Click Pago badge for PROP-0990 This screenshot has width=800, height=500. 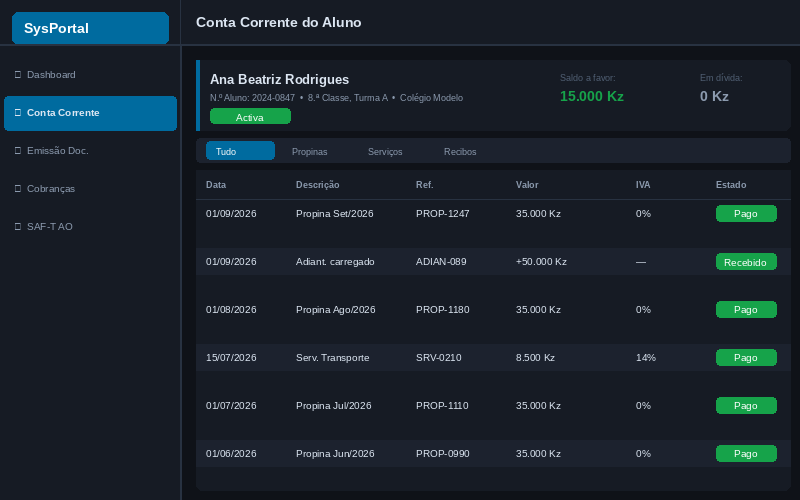746,454
